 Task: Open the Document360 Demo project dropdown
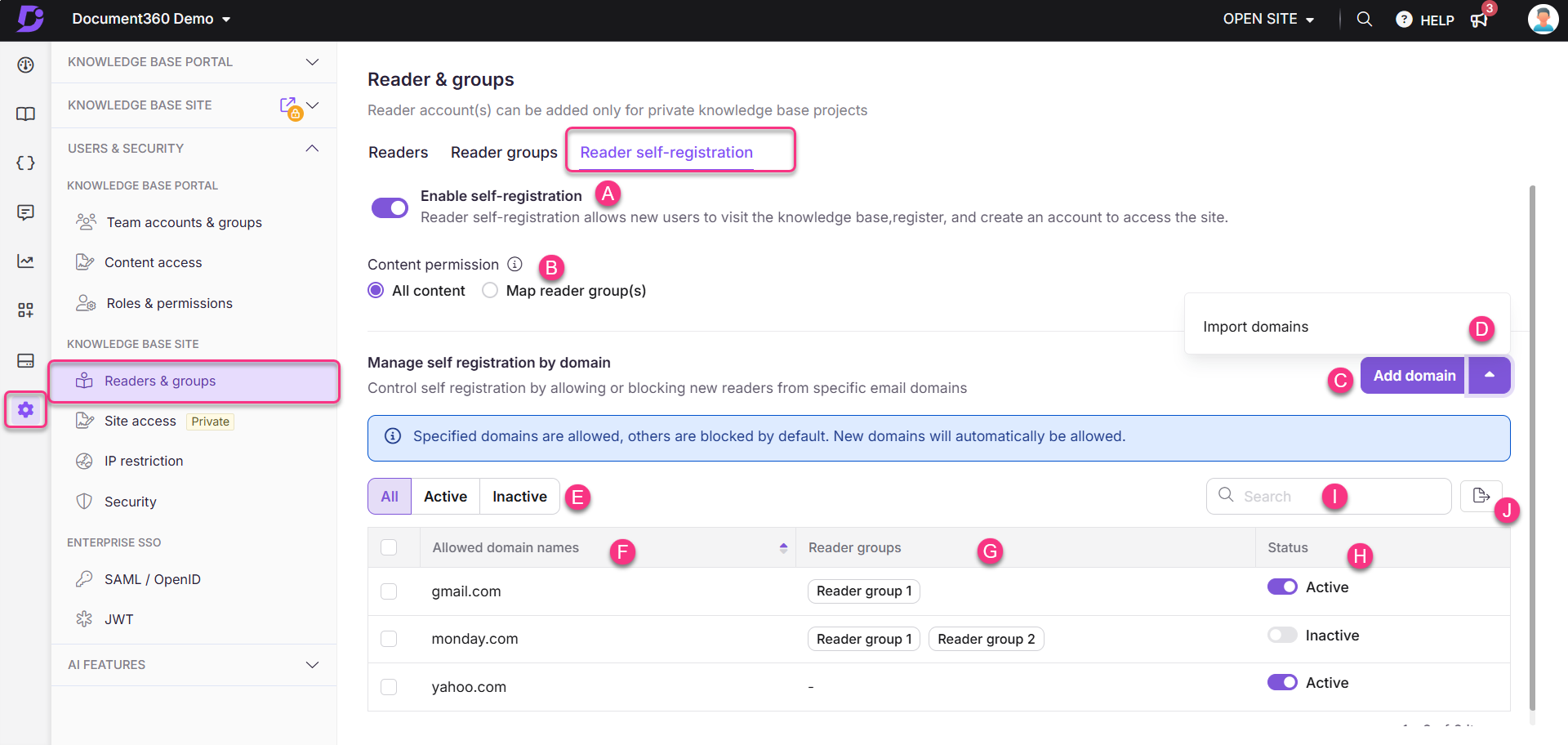151,19
